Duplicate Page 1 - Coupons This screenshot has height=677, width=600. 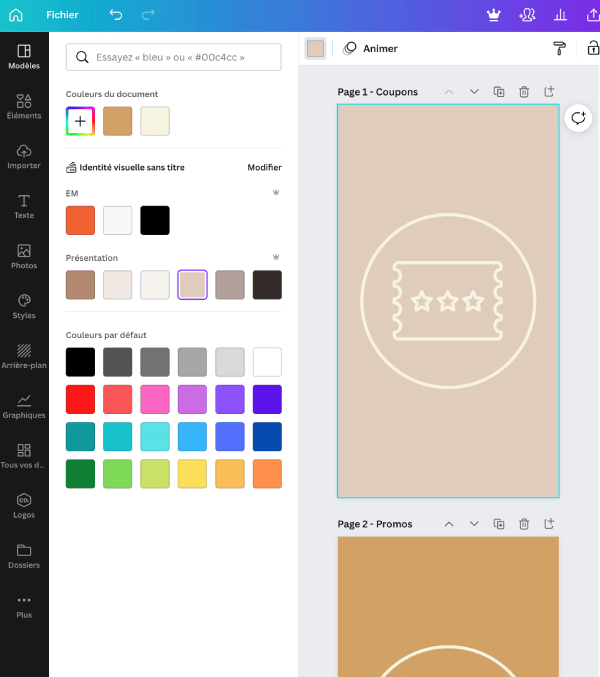click(499, 92)
